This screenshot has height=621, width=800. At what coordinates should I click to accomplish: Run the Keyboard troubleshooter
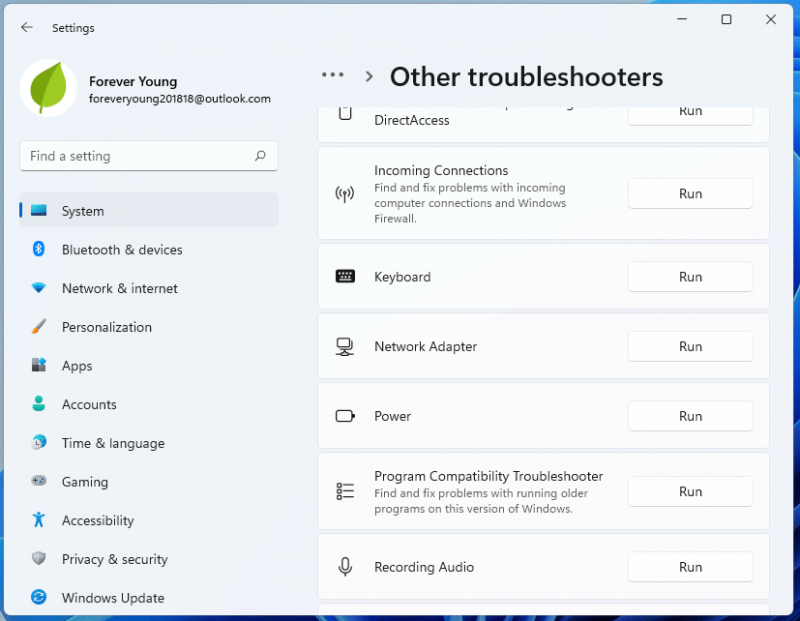pyautogui.click(x=690, y=277)
